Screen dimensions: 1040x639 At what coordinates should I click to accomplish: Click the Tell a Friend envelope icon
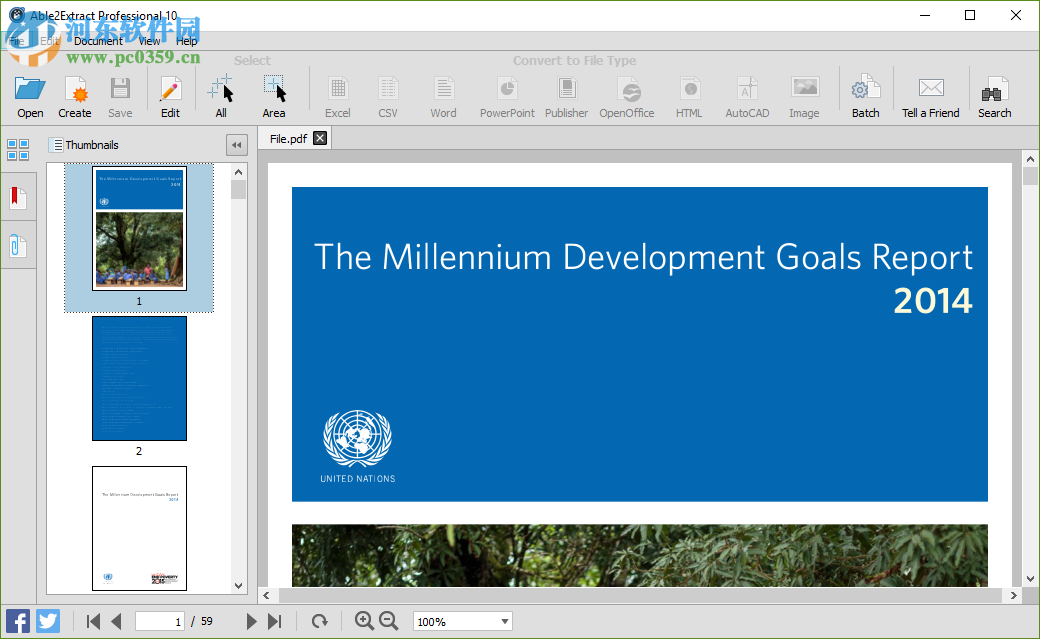[930, 96]
